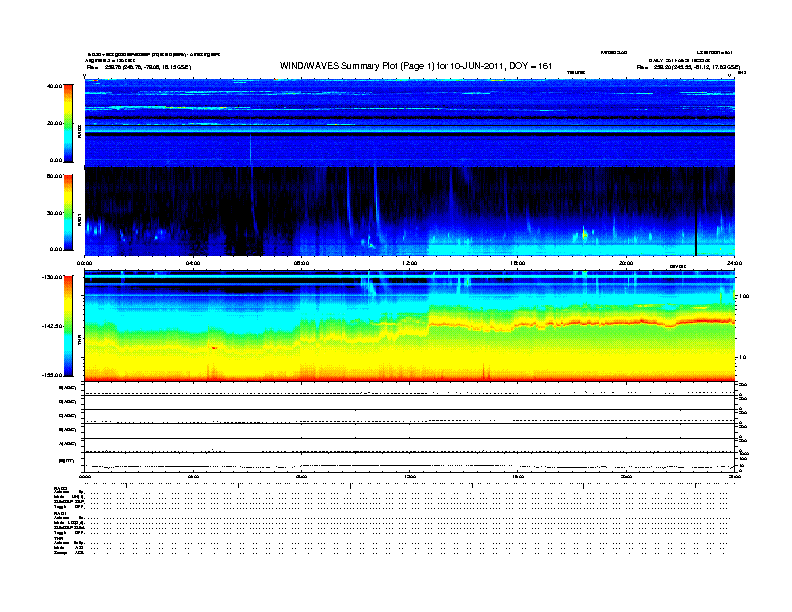Click 16:00 tick label below RAD1 spectrogram
Screen dimensions: 792x612
coord(518,263)
